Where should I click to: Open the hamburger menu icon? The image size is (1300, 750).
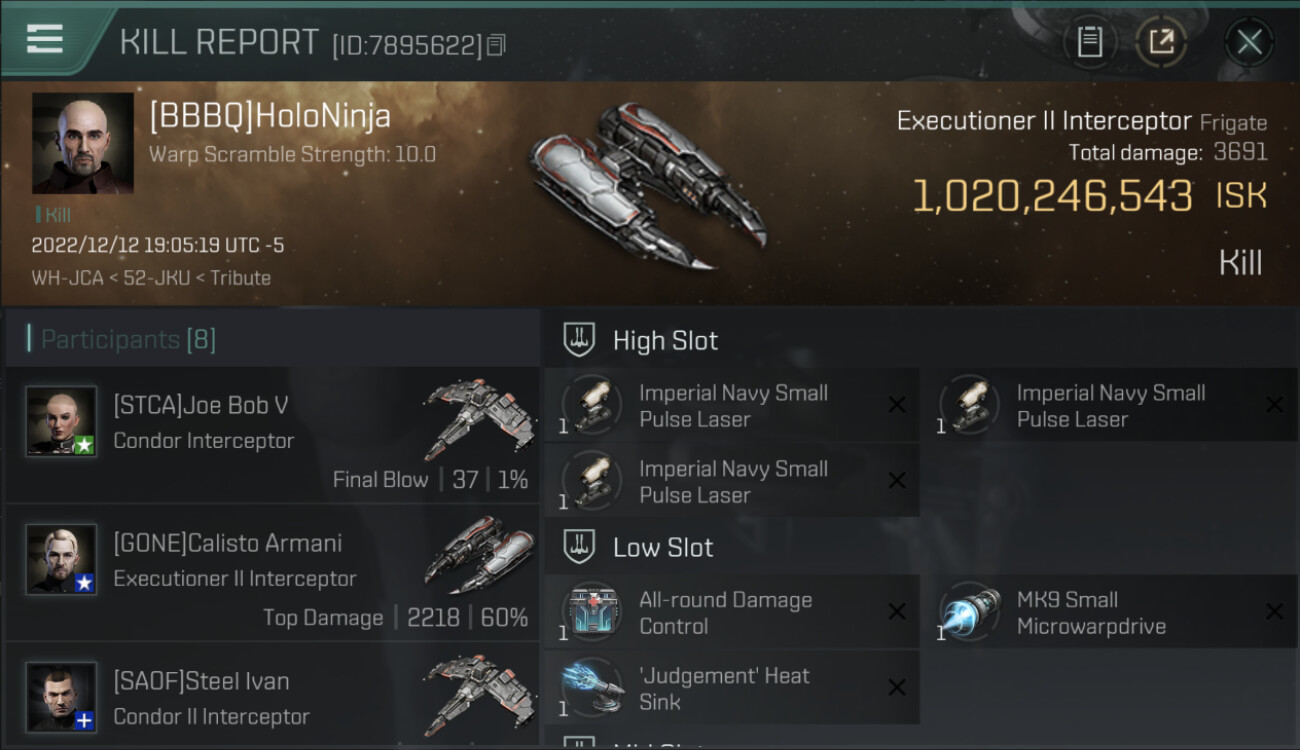pyautogui.click(x=45, y=39)
